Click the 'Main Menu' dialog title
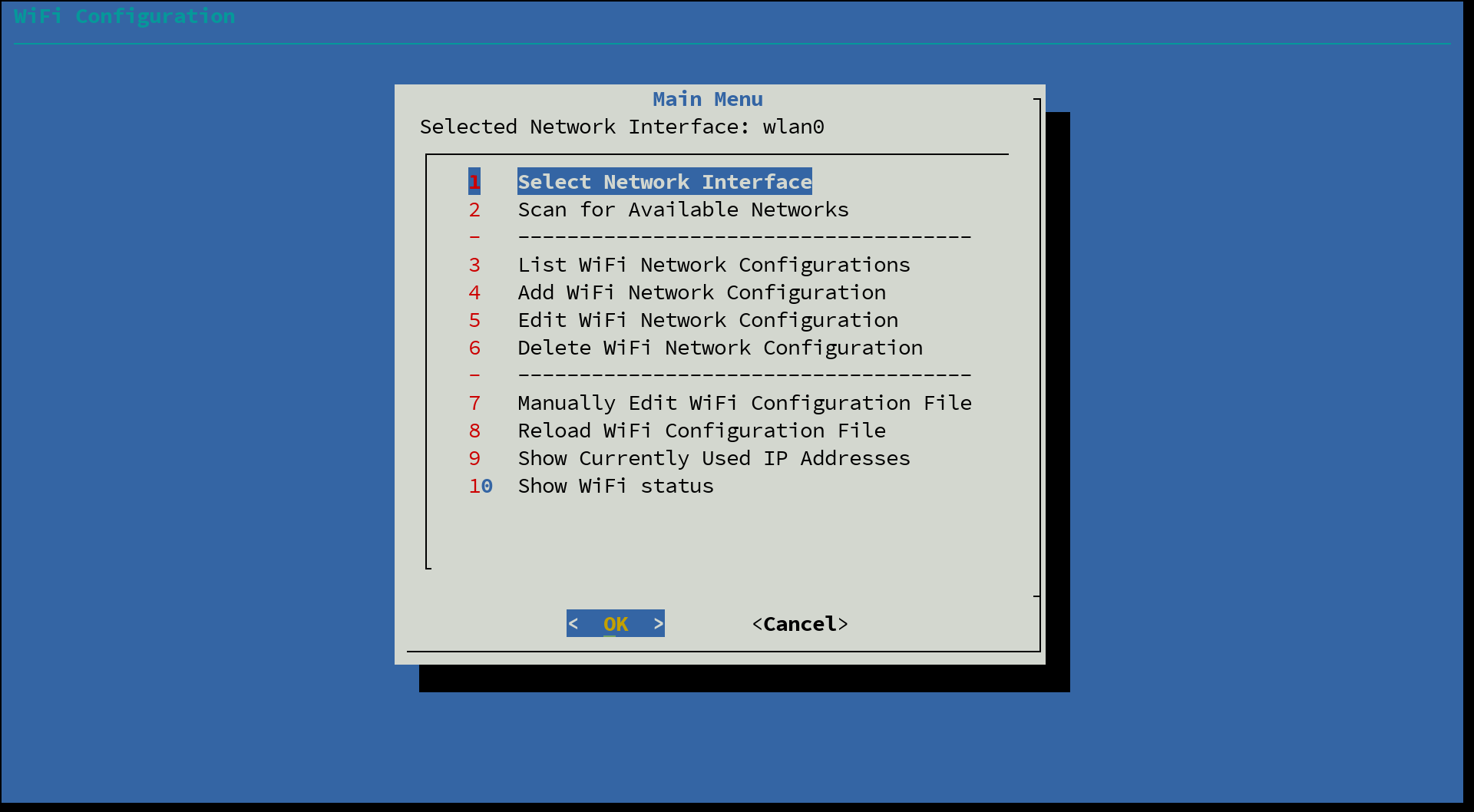The image size is (1474, 812). (708, 99)
